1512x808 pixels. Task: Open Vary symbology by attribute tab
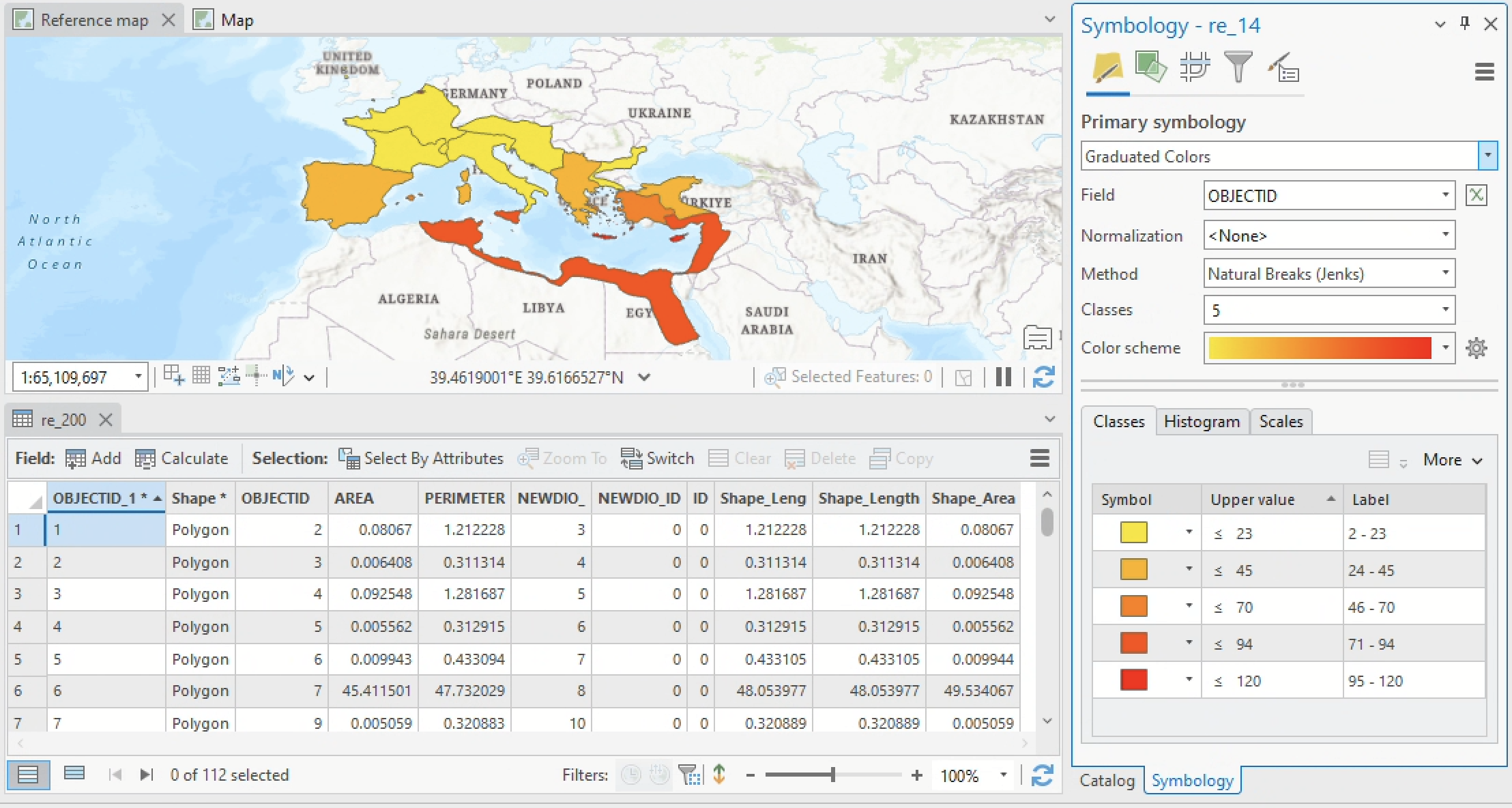[1150, 68]
